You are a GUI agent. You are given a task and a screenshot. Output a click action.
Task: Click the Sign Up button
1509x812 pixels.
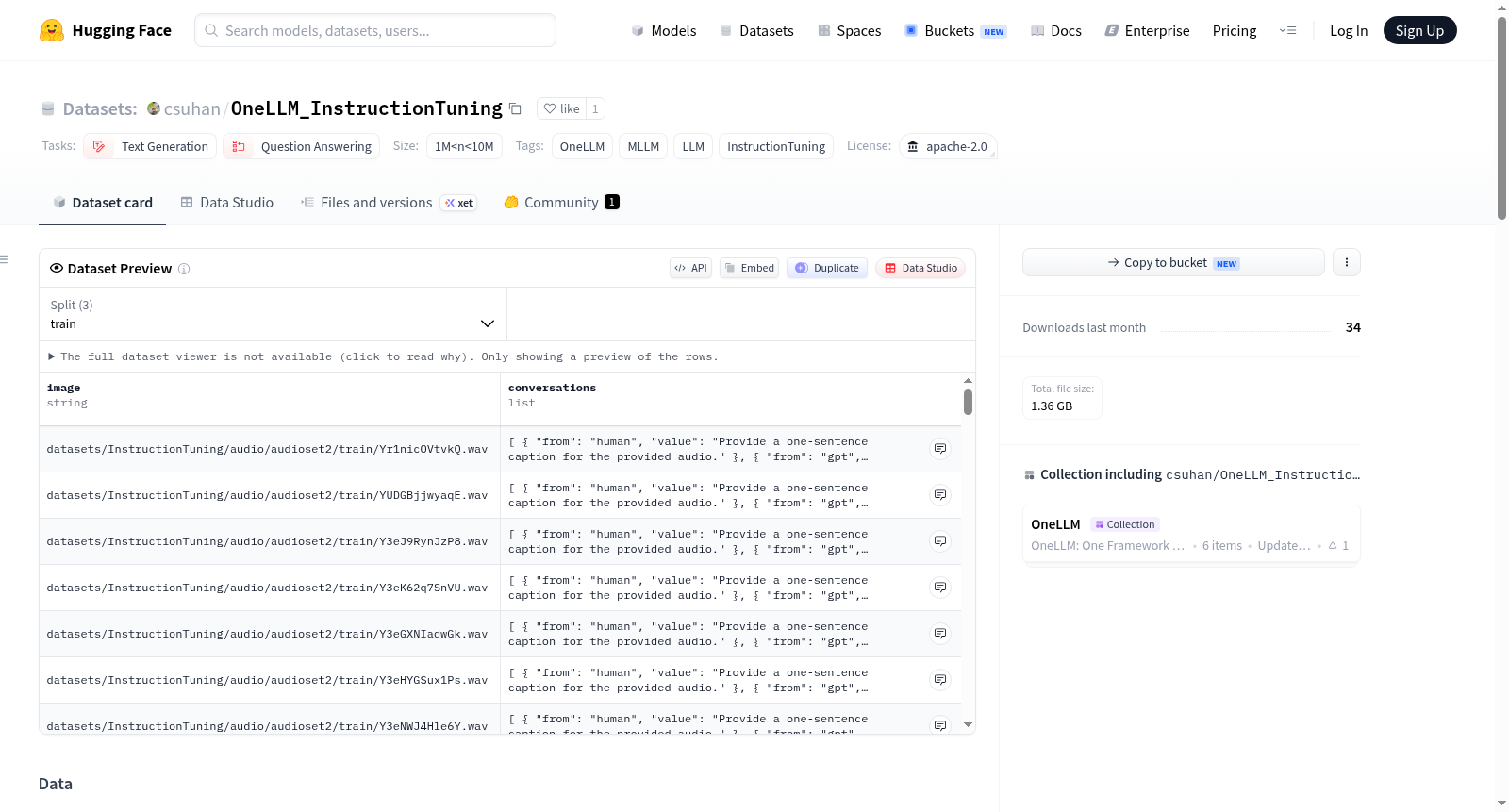tap(1419, 30)
